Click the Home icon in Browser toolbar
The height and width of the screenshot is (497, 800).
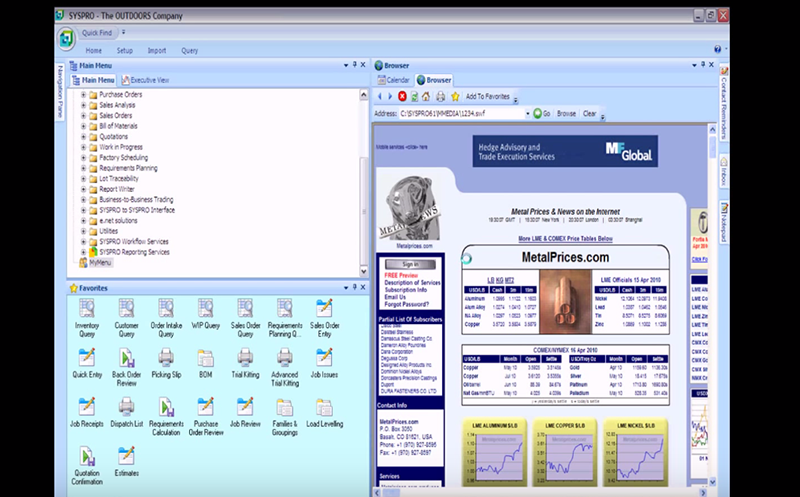click(x=426, y=97)
